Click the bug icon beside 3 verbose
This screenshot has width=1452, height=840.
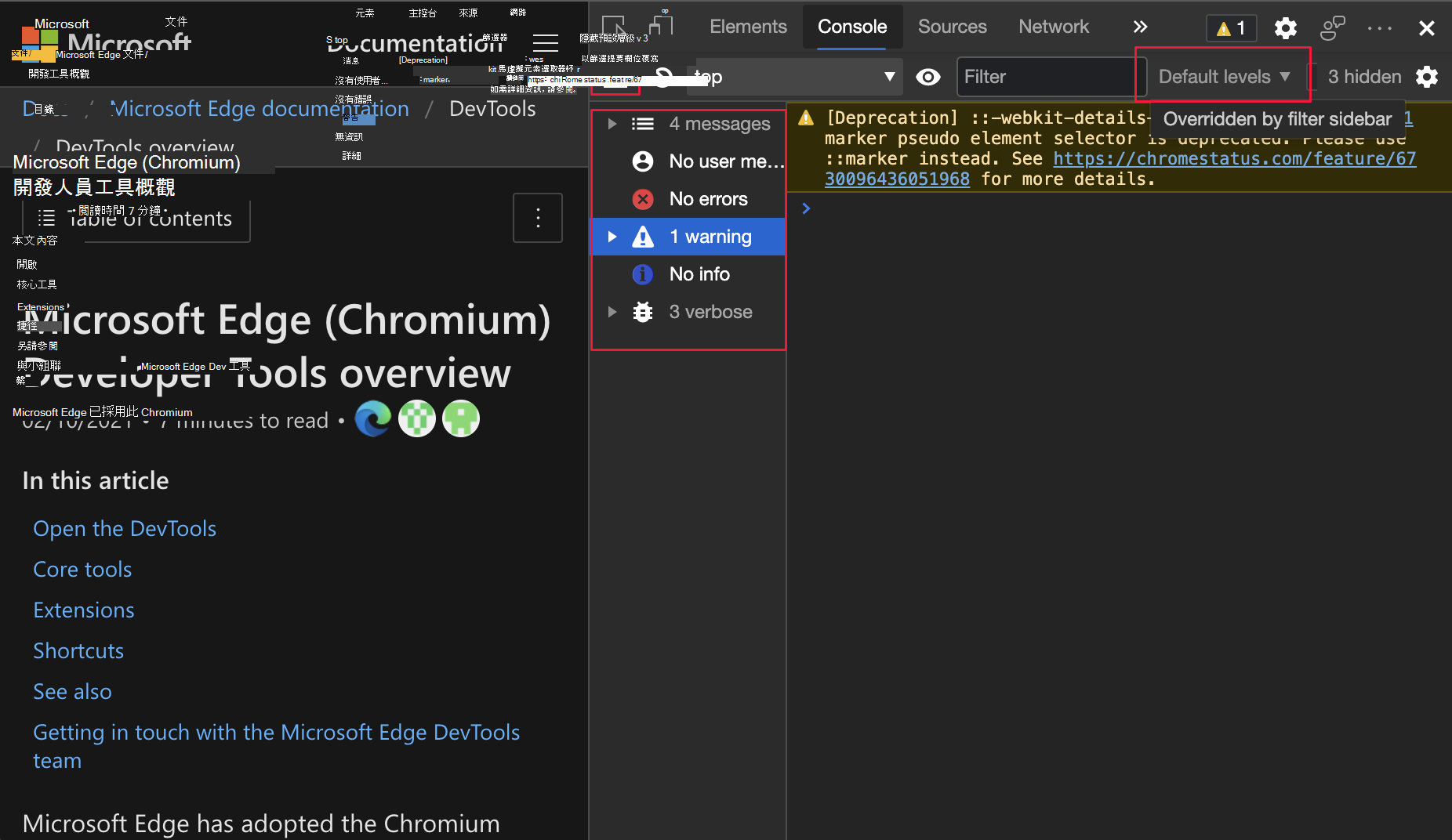[x=643, y=312]
